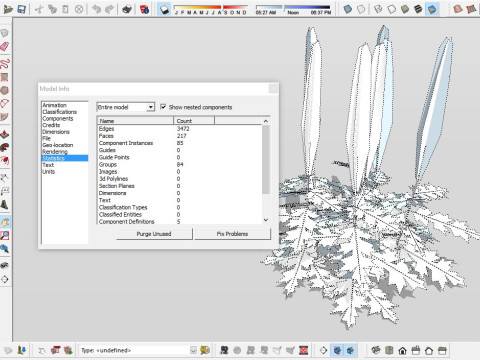Screen dimensions: 480x360
Task: Open Dimensions page in Model Info
Action: 56,132
